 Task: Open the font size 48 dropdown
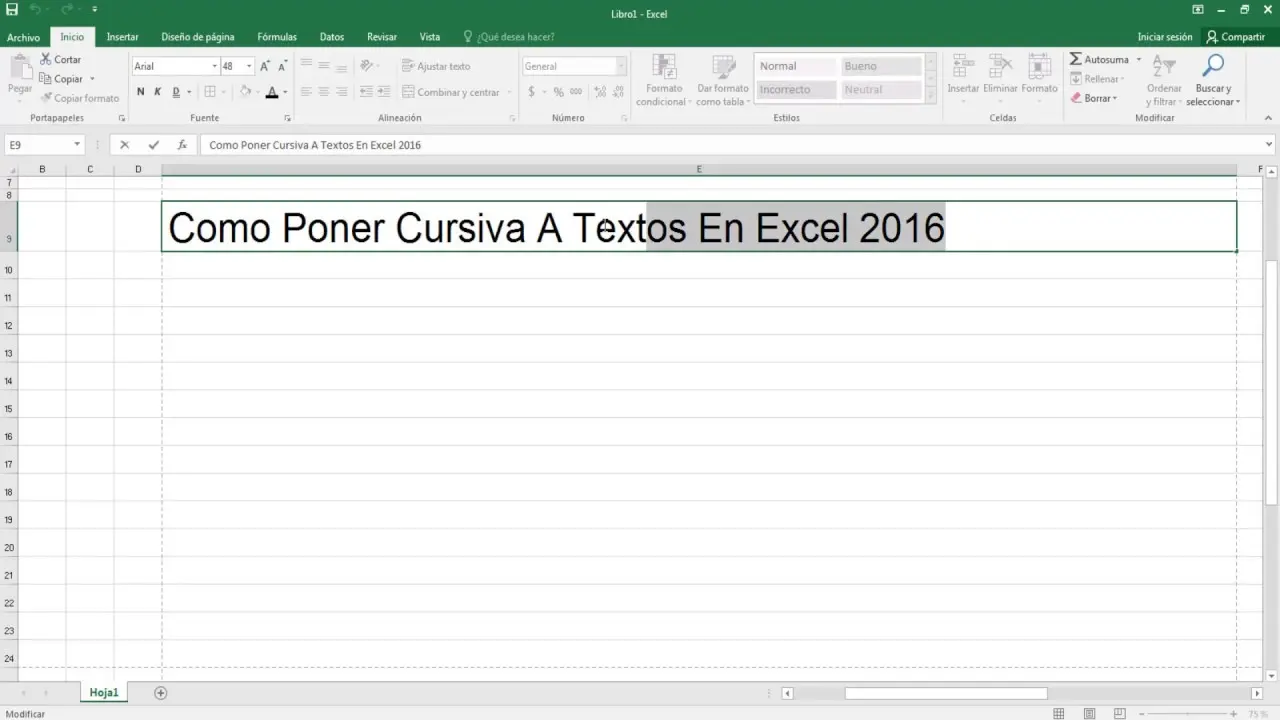pos(249,66)
